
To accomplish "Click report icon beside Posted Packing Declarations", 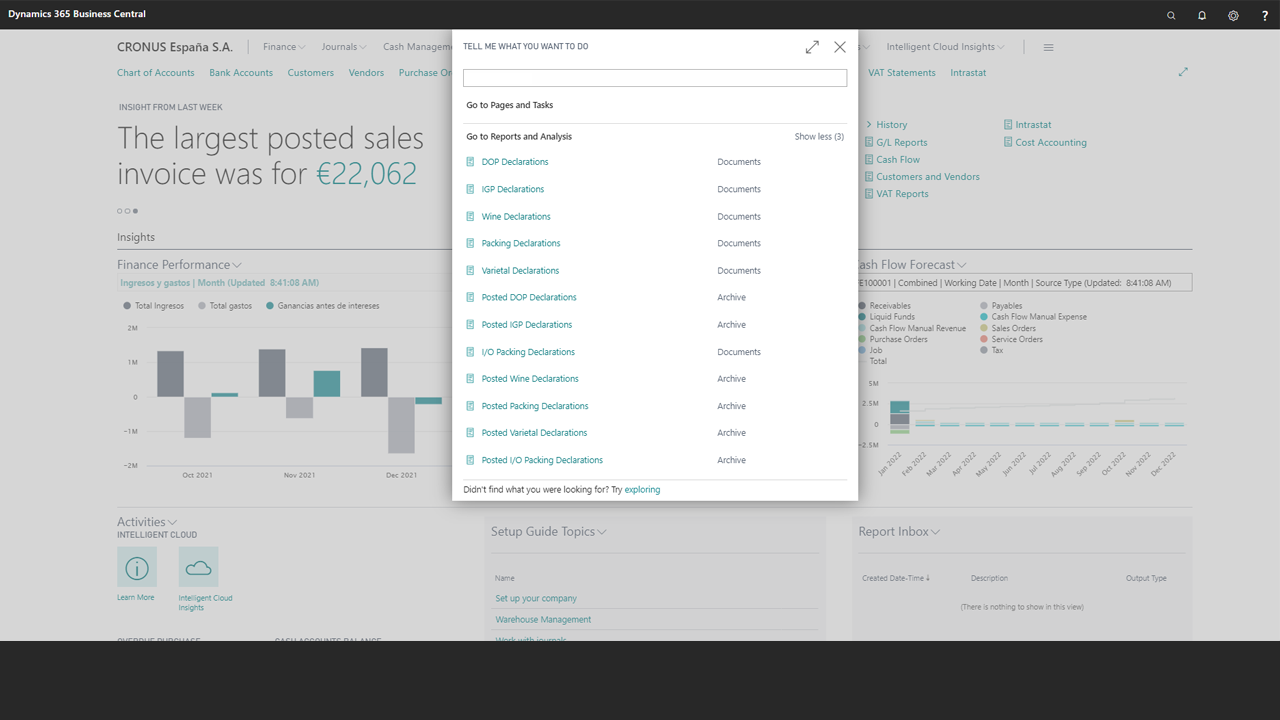I will (x=471, y=406).
